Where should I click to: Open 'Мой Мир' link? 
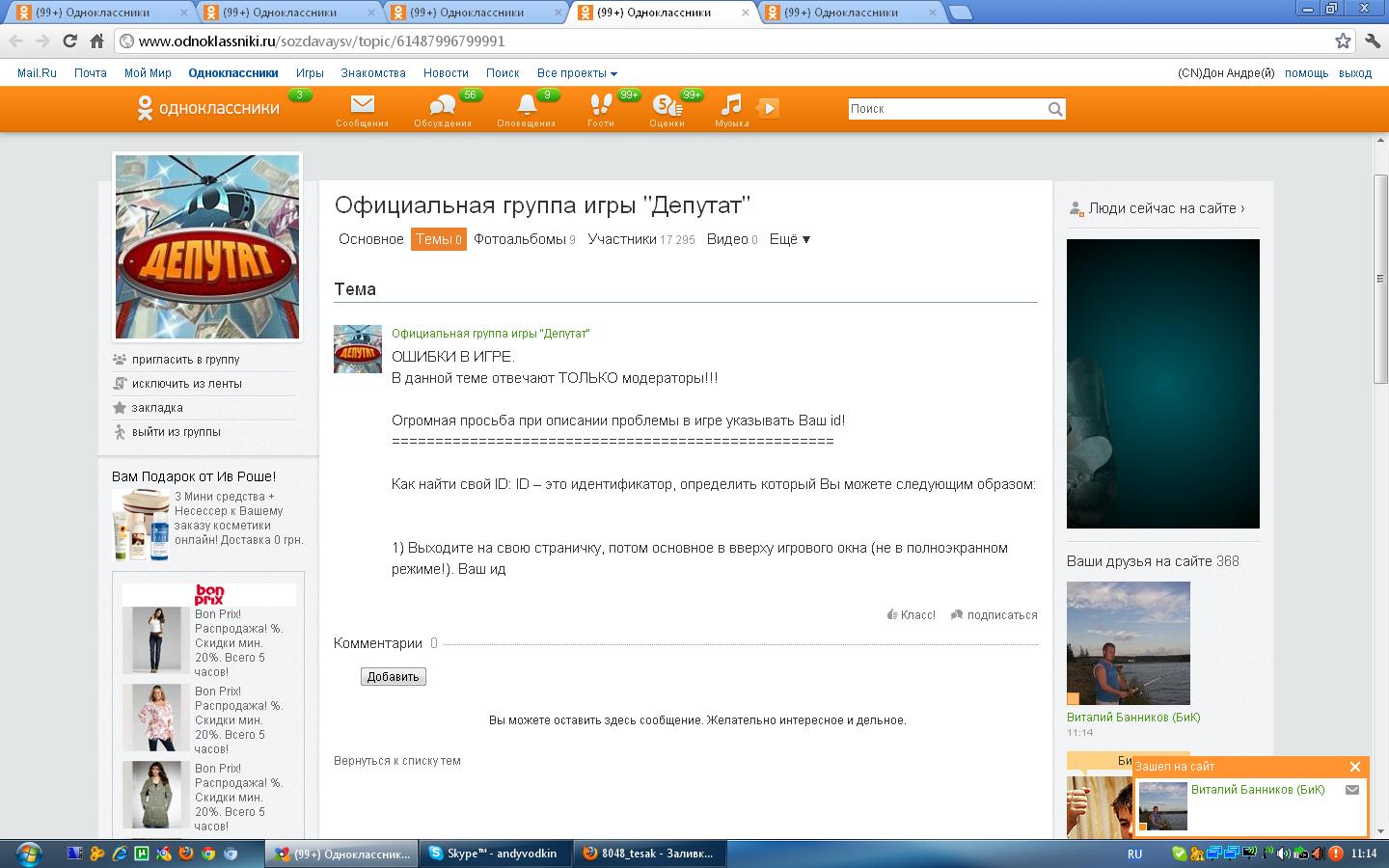[148, 73]
